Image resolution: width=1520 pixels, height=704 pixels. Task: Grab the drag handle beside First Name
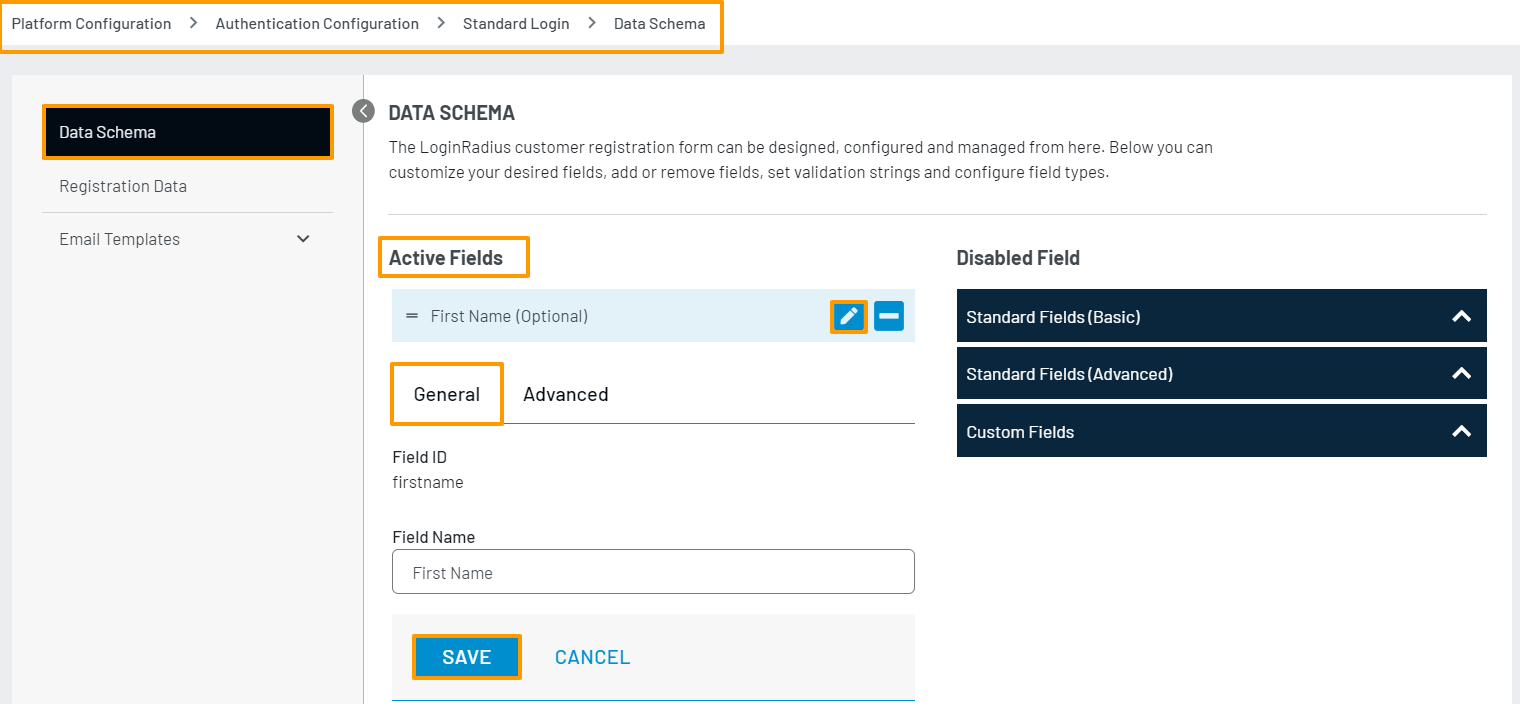coord(412,316)
